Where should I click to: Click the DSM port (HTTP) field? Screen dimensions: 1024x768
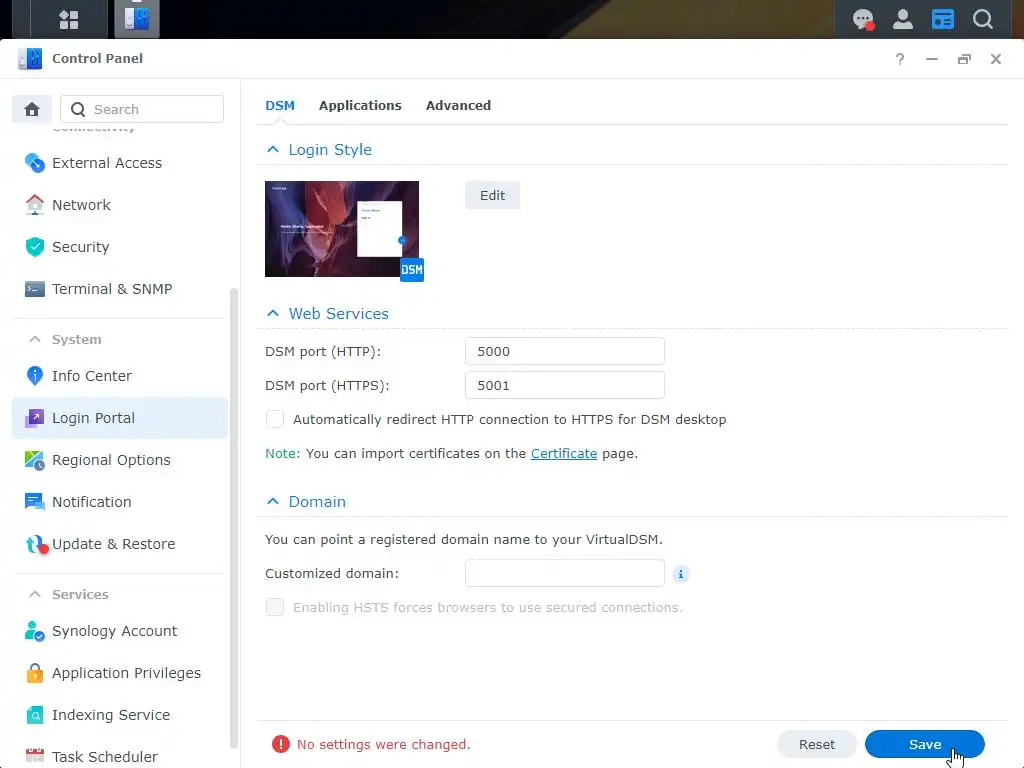click(564, 351)
